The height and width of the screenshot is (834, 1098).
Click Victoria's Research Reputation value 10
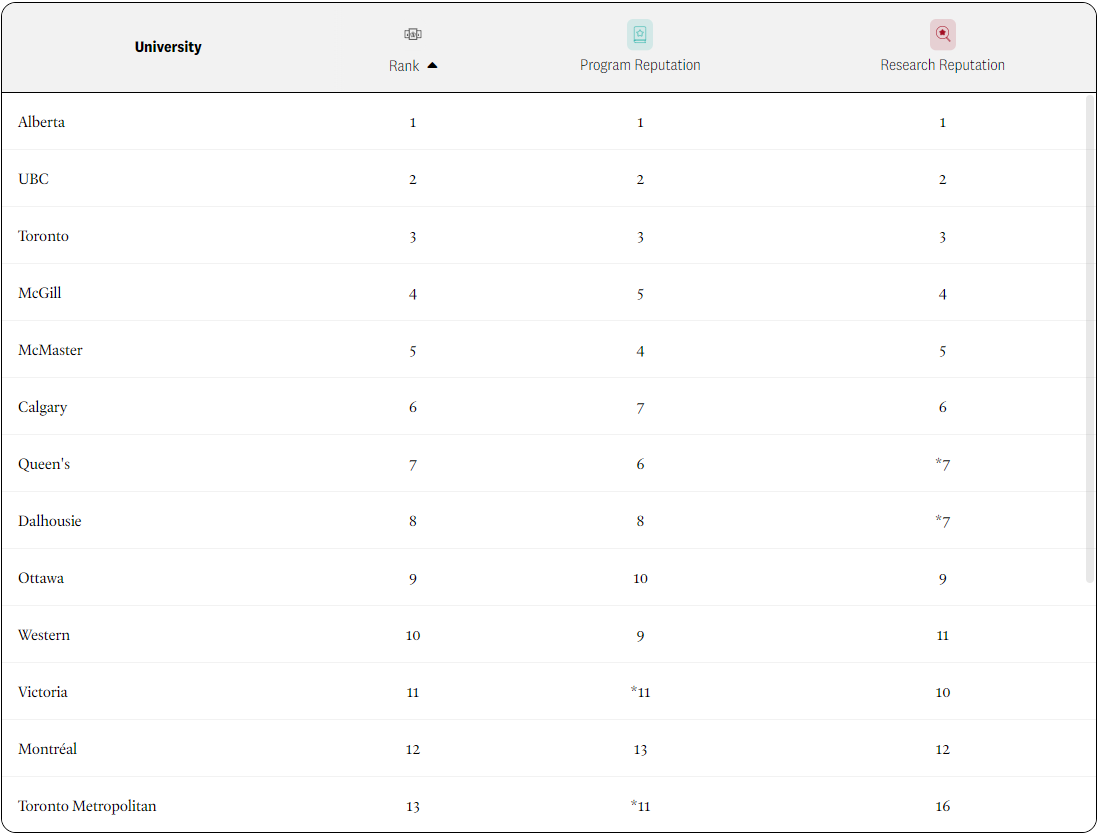coord(943,693)
